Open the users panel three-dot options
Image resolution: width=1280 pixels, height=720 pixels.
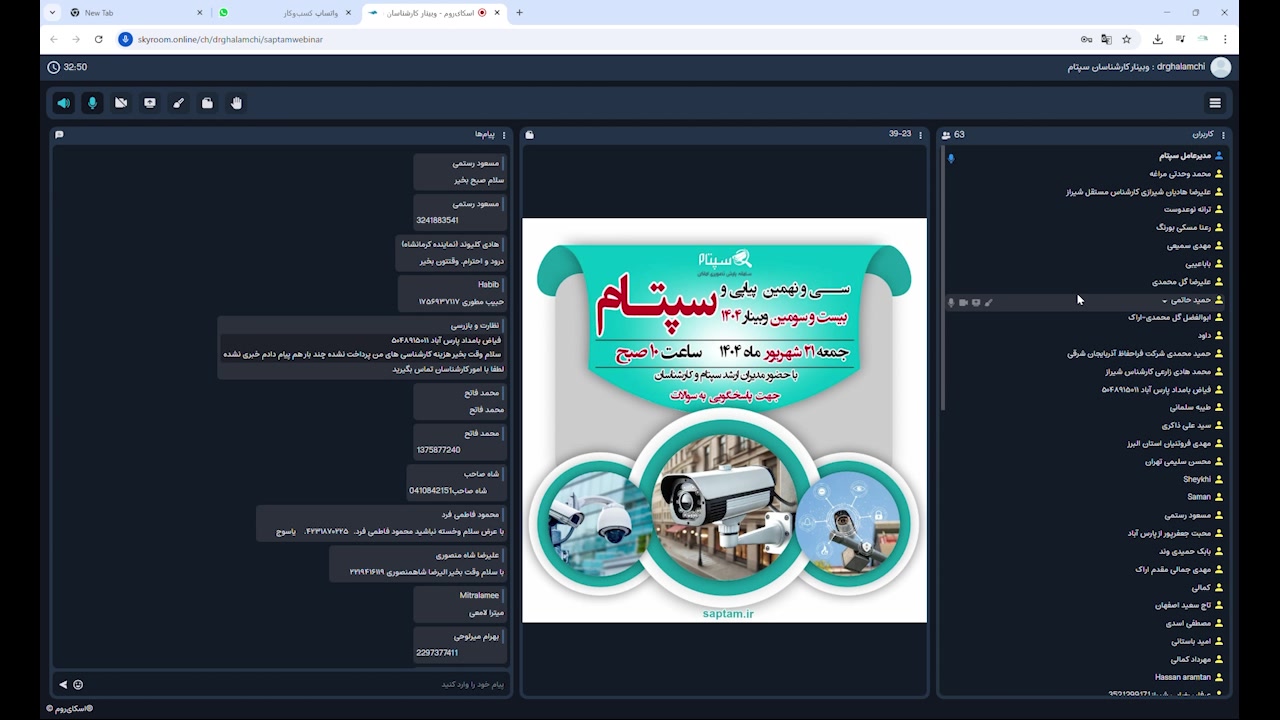point(1223,135)
